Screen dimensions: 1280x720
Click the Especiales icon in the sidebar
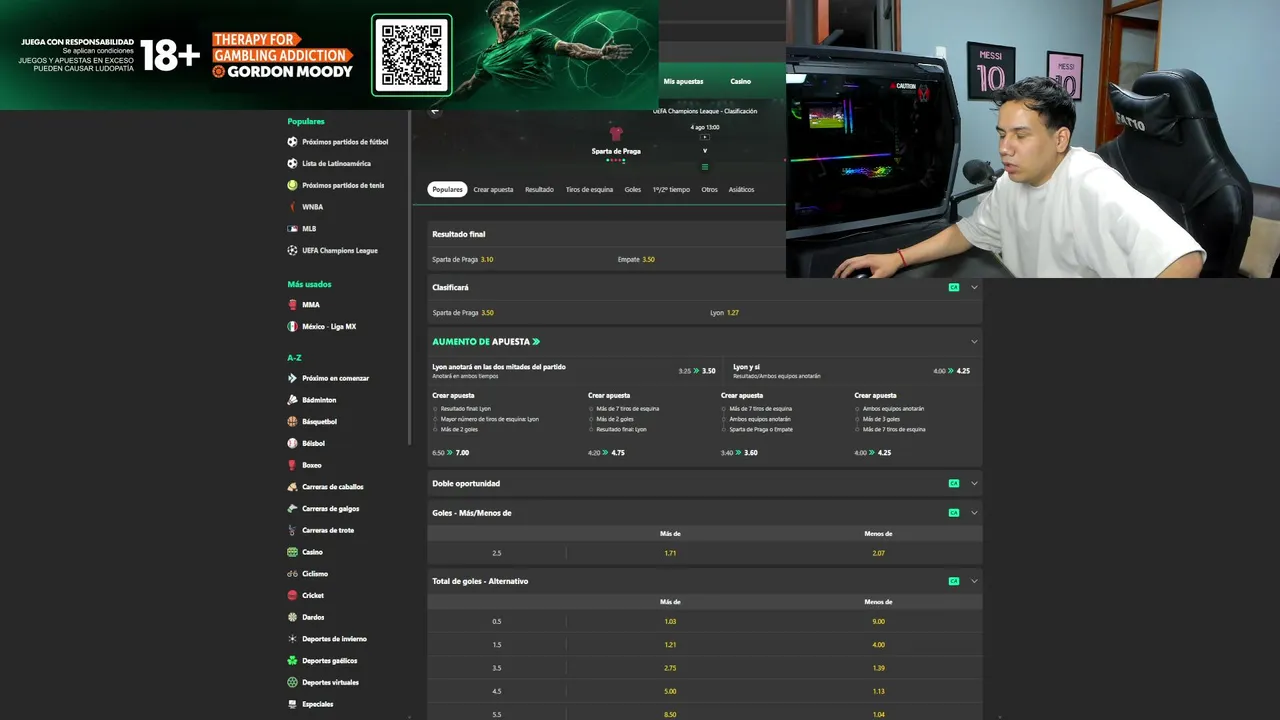tap(292, 704)
